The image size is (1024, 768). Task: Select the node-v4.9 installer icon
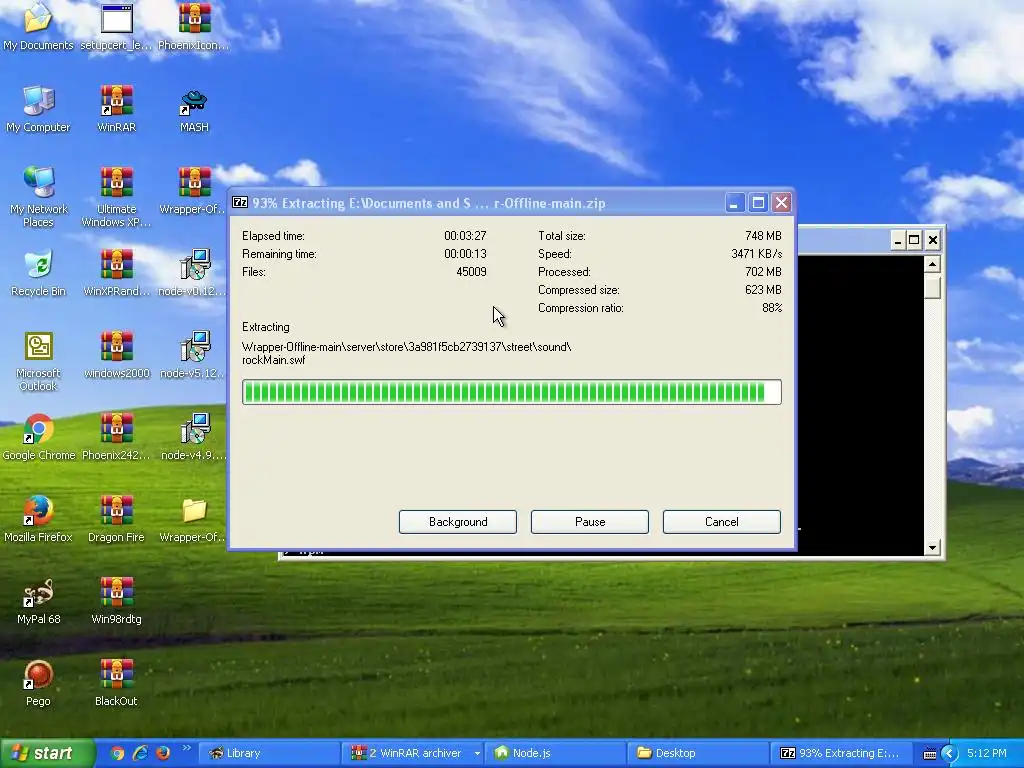click(x=194, y=437)
